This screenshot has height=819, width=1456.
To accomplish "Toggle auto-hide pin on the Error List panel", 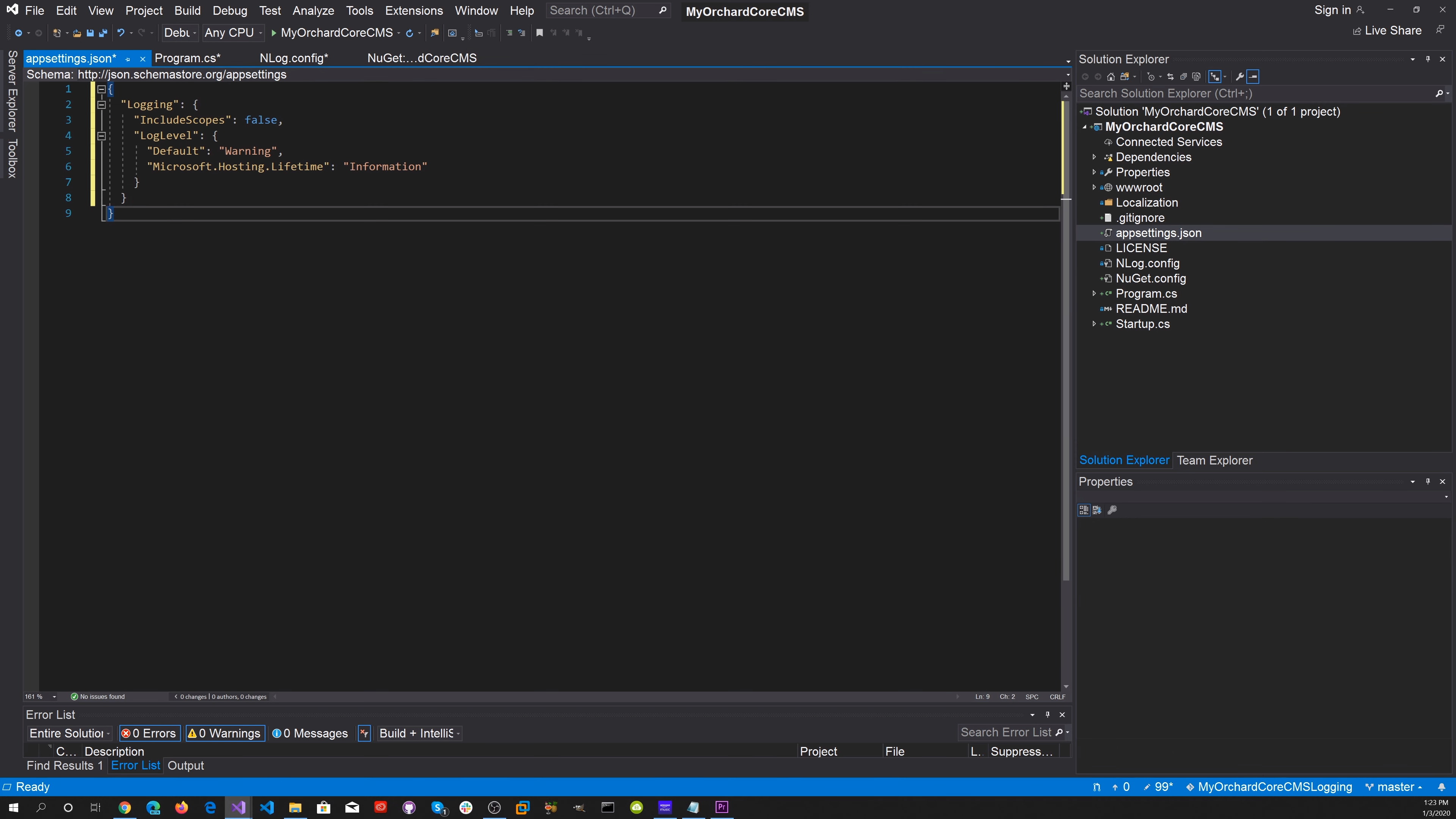I will (x=1047, y=714).
